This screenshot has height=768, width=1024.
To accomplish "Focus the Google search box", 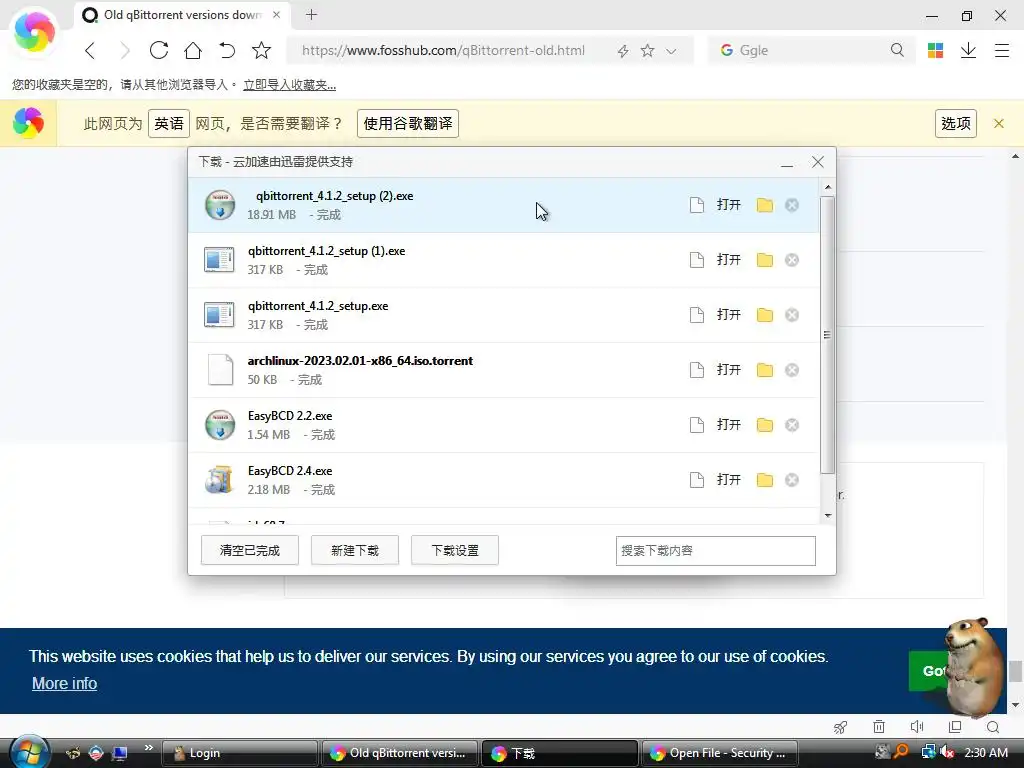I will pyautogui.click(x=810, y=50).
